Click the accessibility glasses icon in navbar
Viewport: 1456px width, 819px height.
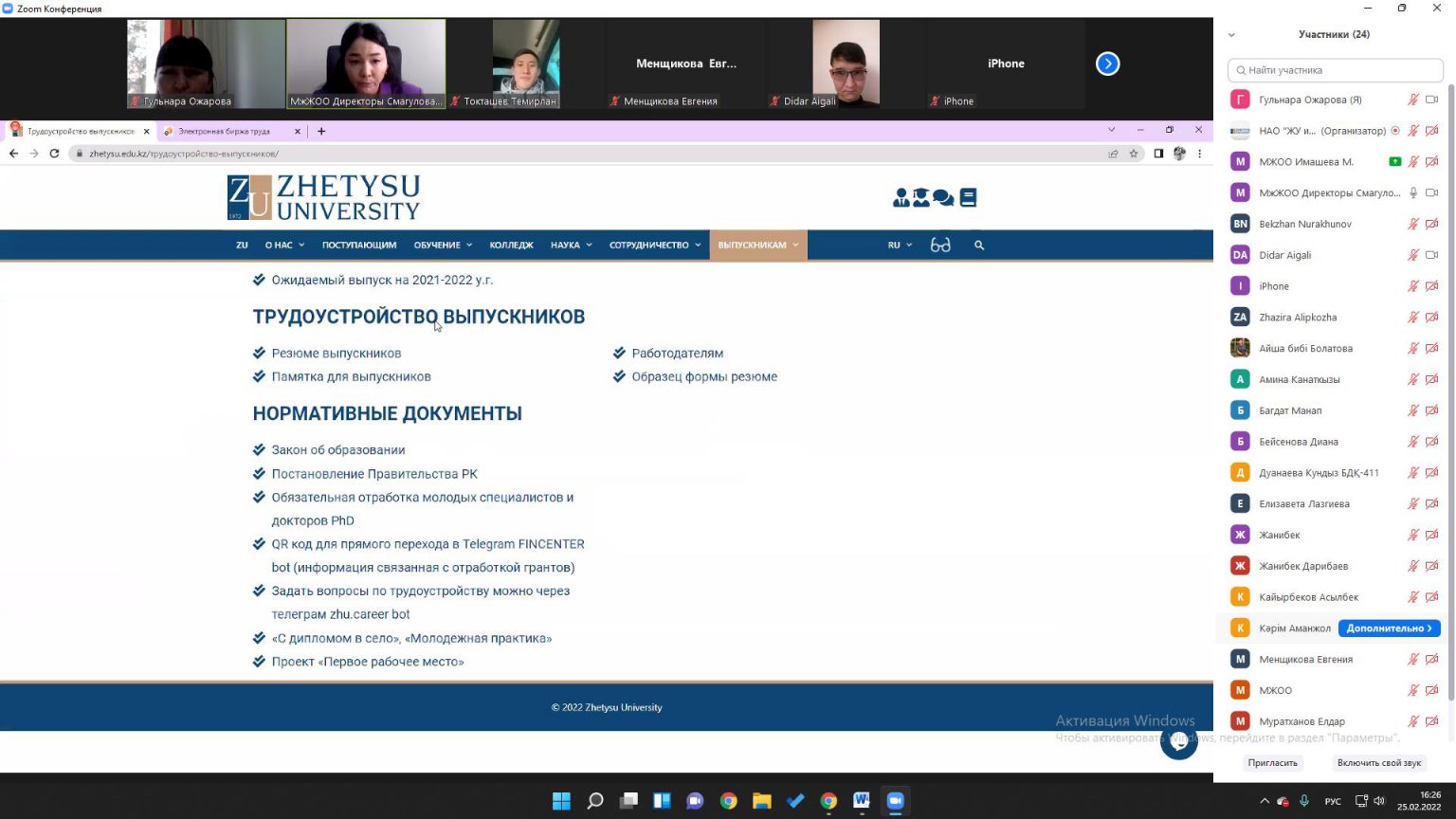(939, 246)
